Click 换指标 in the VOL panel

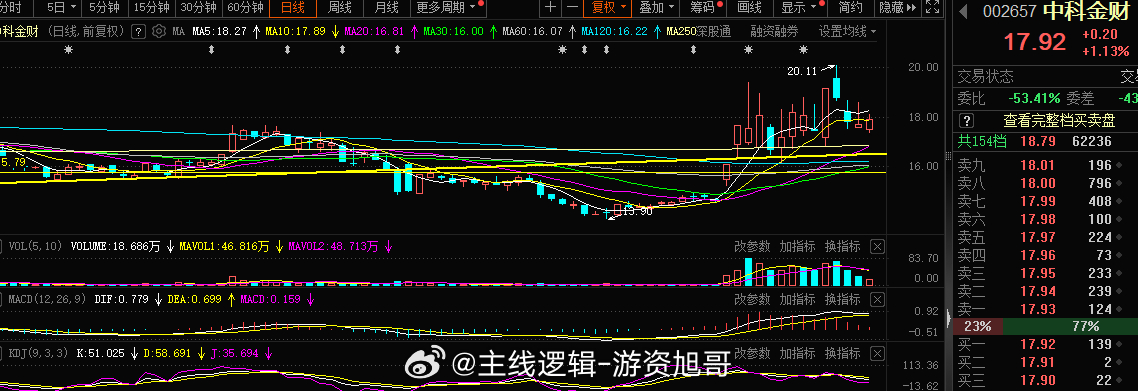tap(843, 247)
